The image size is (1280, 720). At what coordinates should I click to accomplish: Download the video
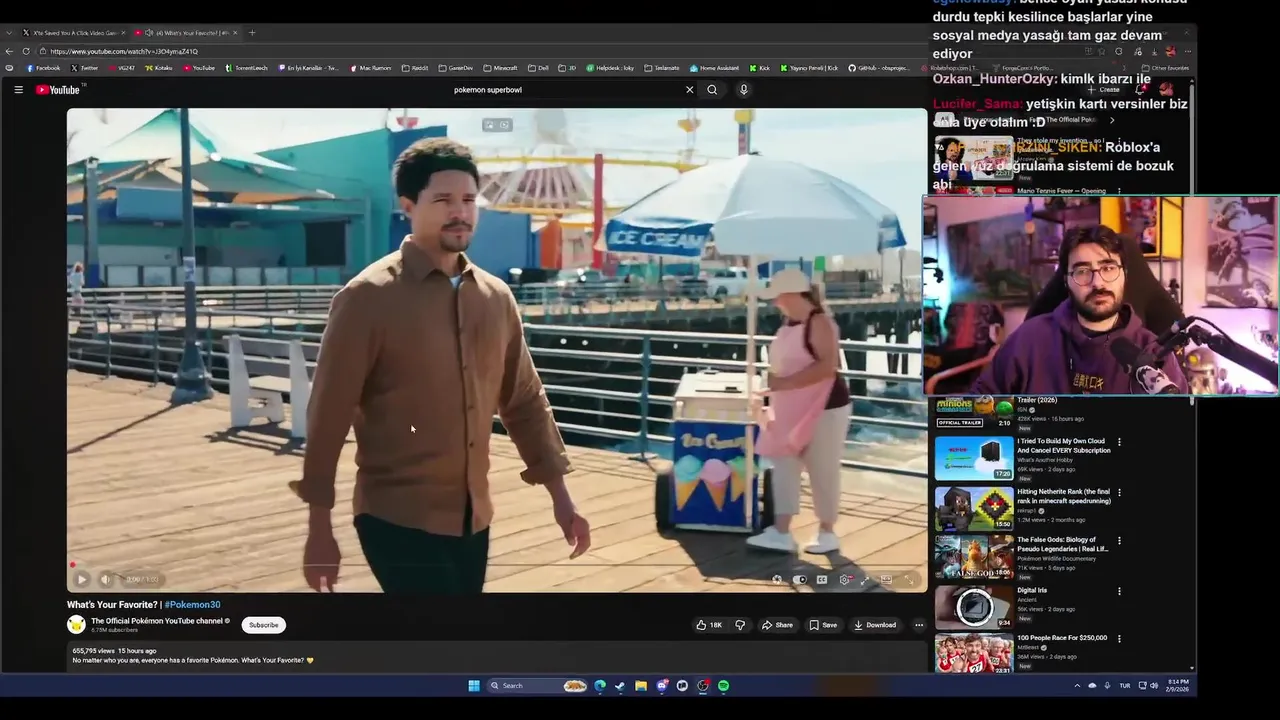click(x=875, y=625)
